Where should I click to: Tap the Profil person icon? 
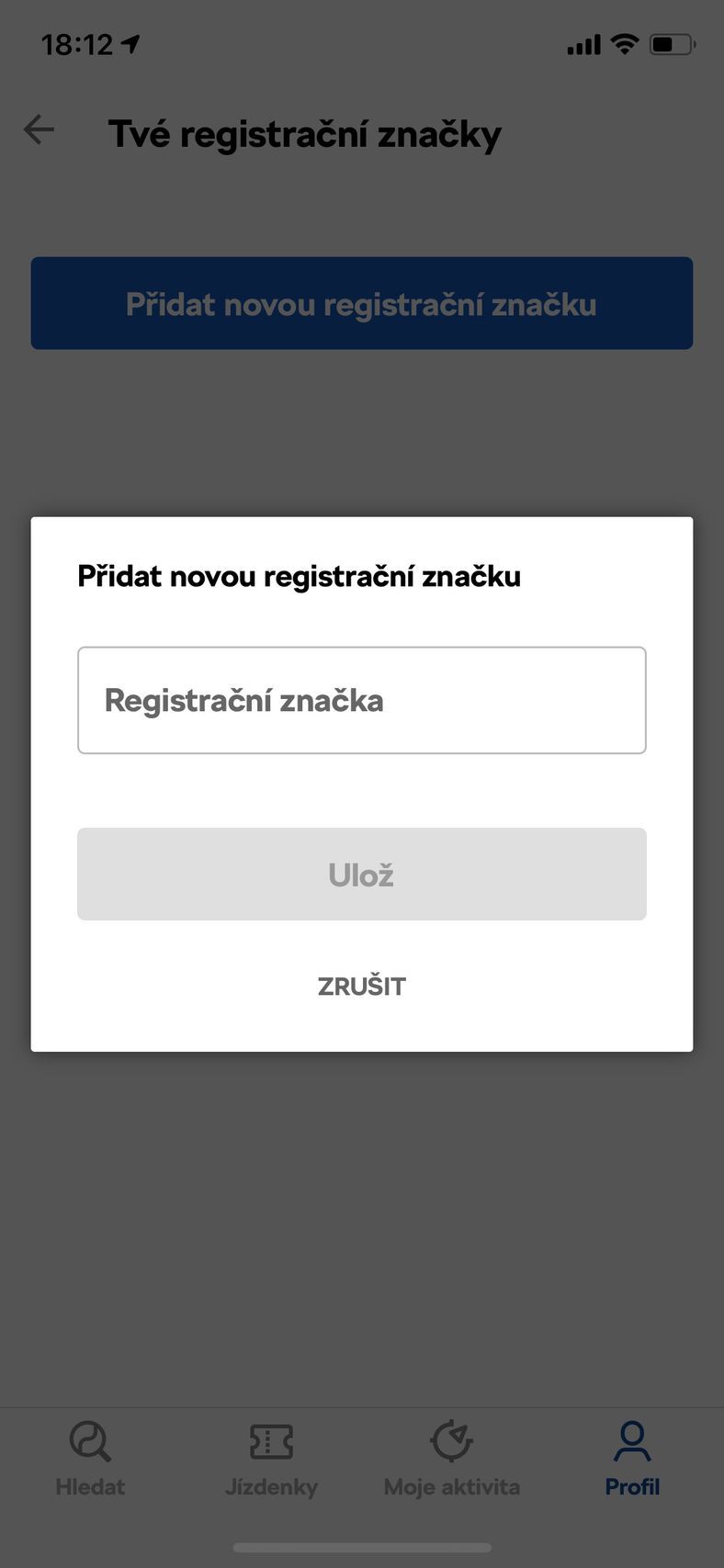[x=631, y=1440]
